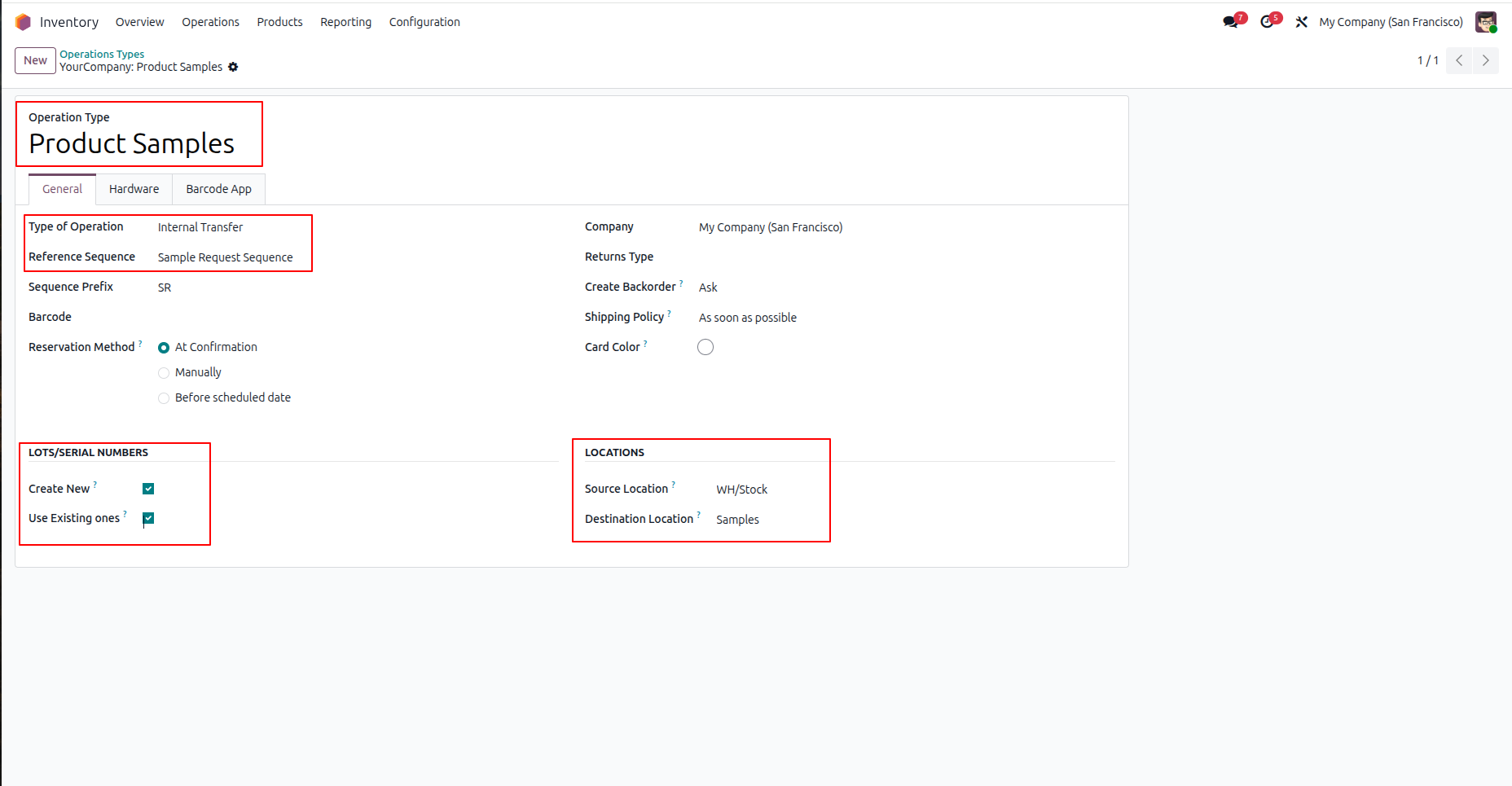Select Before scheduled date option
1512x786 pixels.
coord(164,398)
